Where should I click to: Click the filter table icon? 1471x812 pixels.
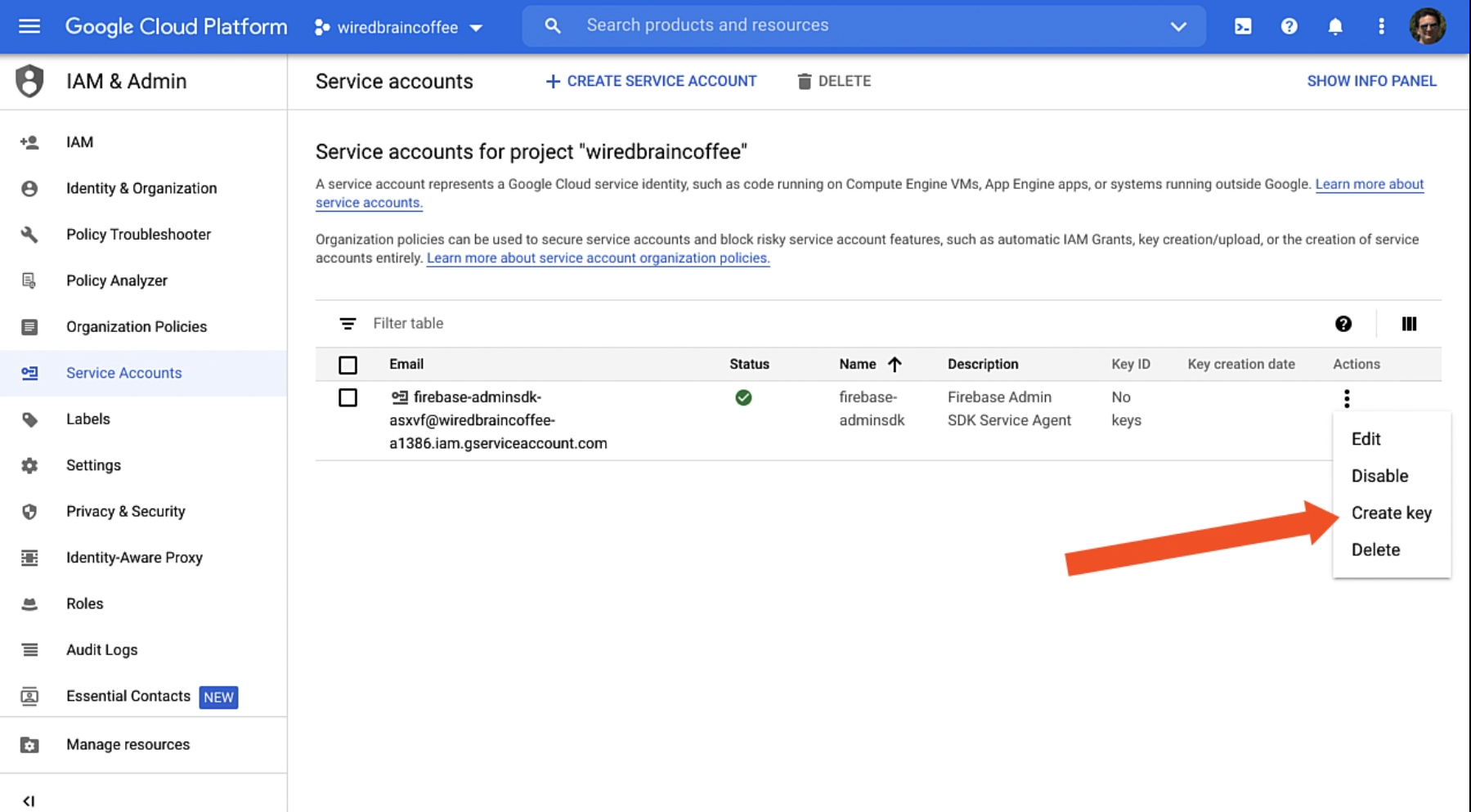(x=348, y=324)
